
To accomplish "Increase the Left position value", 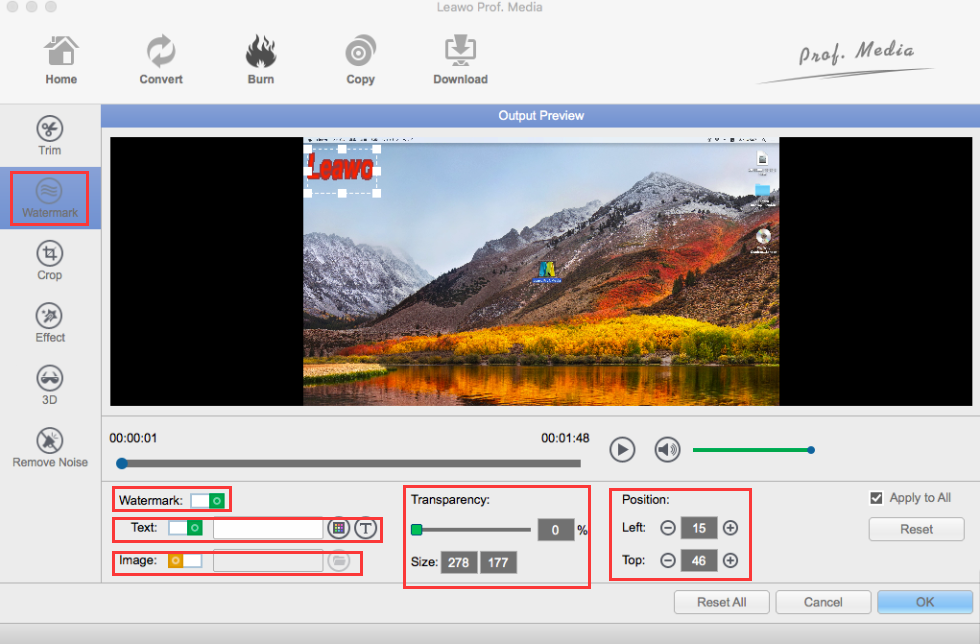I will point(730,528).
